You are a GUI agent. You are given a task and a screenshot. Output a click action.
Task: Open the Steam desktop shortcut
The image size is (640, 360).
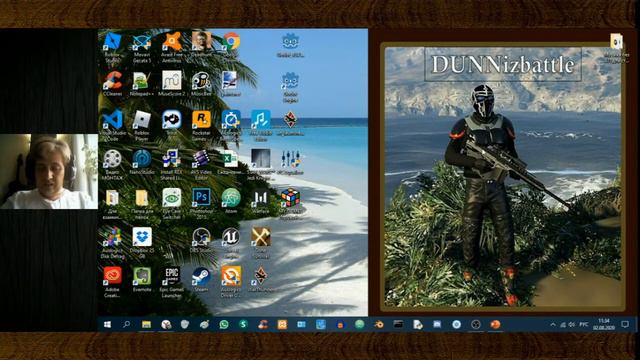click(201, 279)
